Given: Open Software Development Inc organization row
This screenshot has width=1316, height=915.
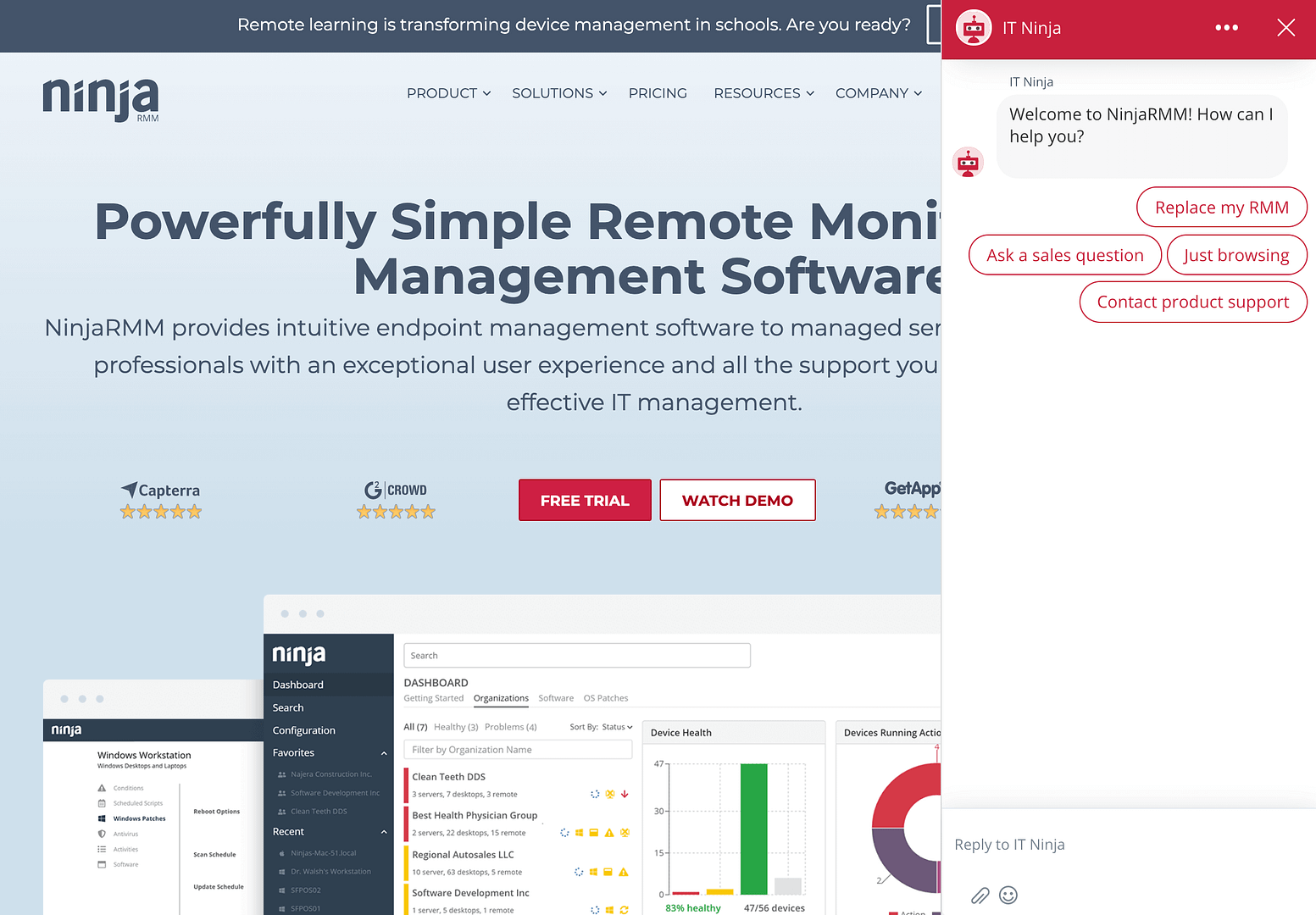Looking at the screenshot, I should 519,901.
